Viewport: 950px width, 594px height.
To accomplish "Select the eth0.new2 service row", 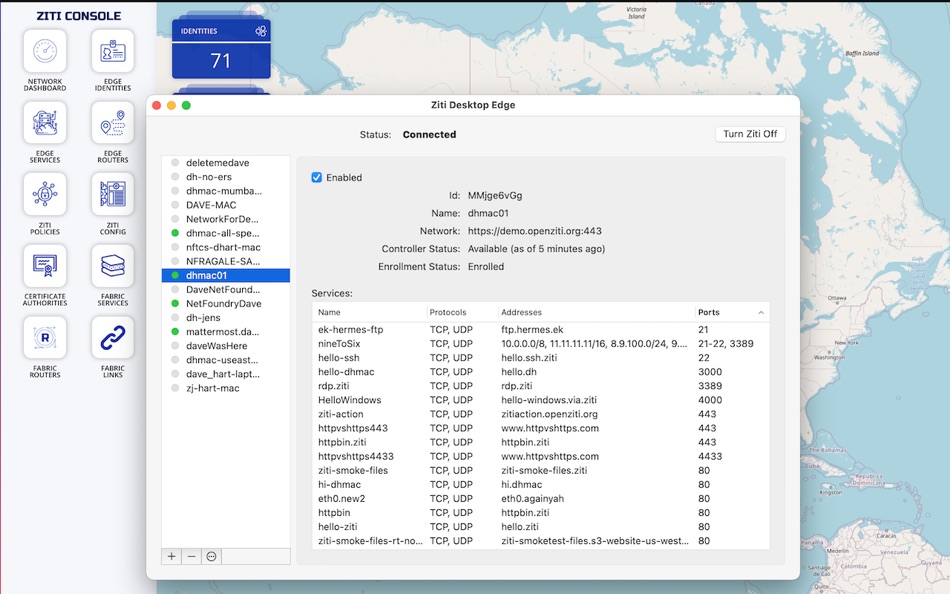I will click(x=541, y=498).
